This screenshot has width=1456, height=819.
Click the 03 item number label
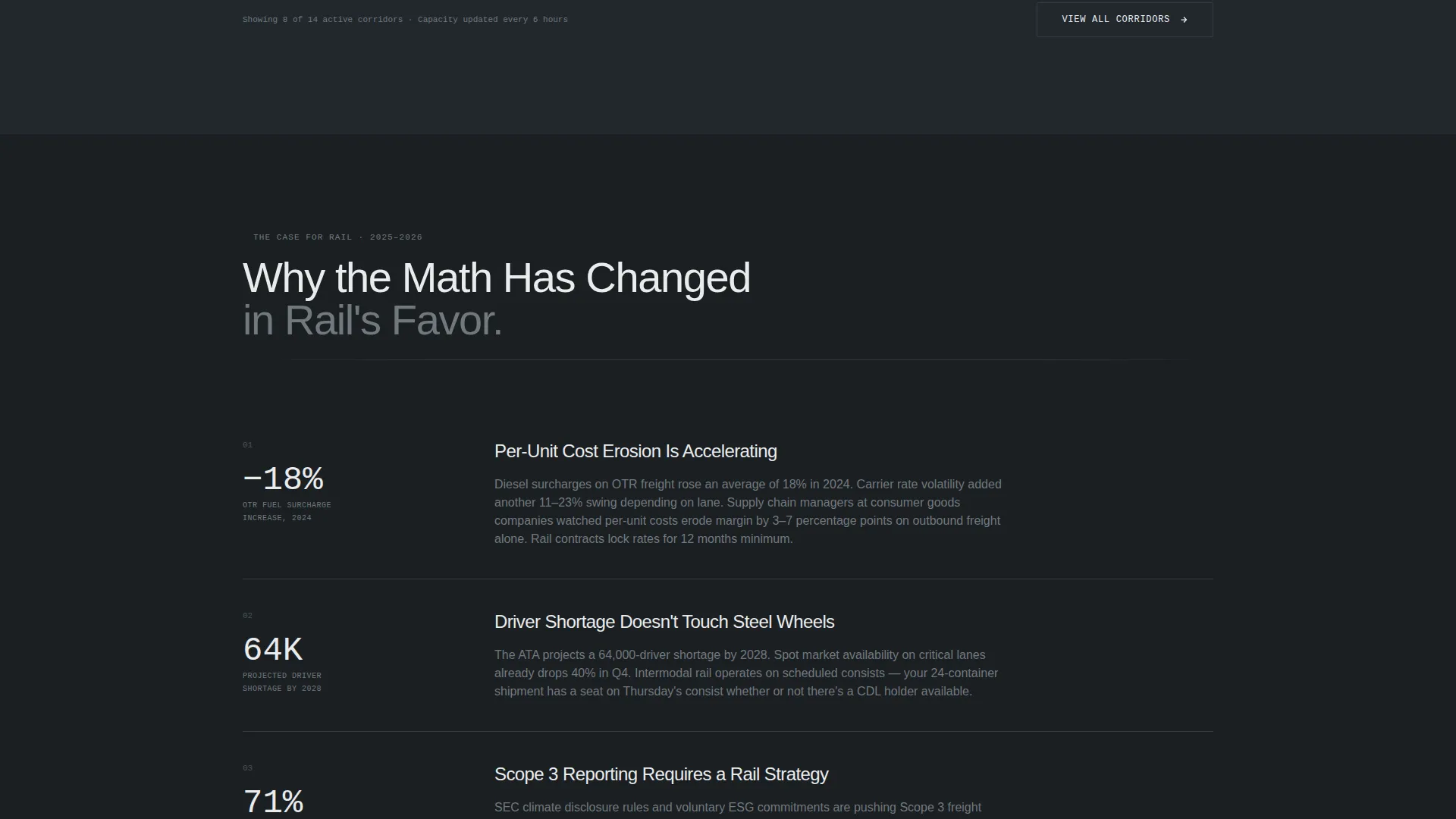pyautogui.click(x=247, y=768)
